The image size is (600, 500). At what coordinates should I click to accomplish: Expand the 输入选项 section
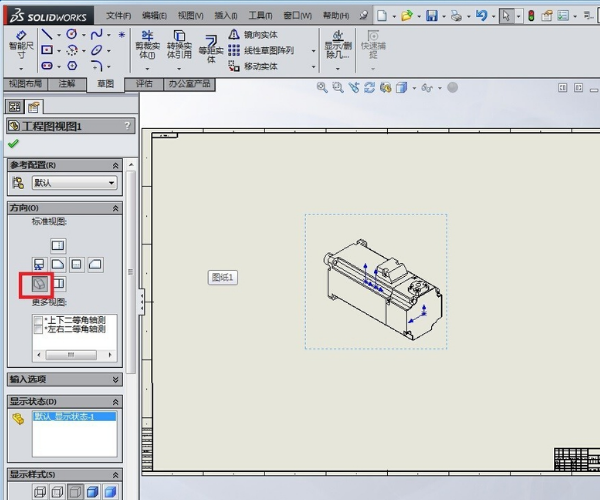click(116, 379)
